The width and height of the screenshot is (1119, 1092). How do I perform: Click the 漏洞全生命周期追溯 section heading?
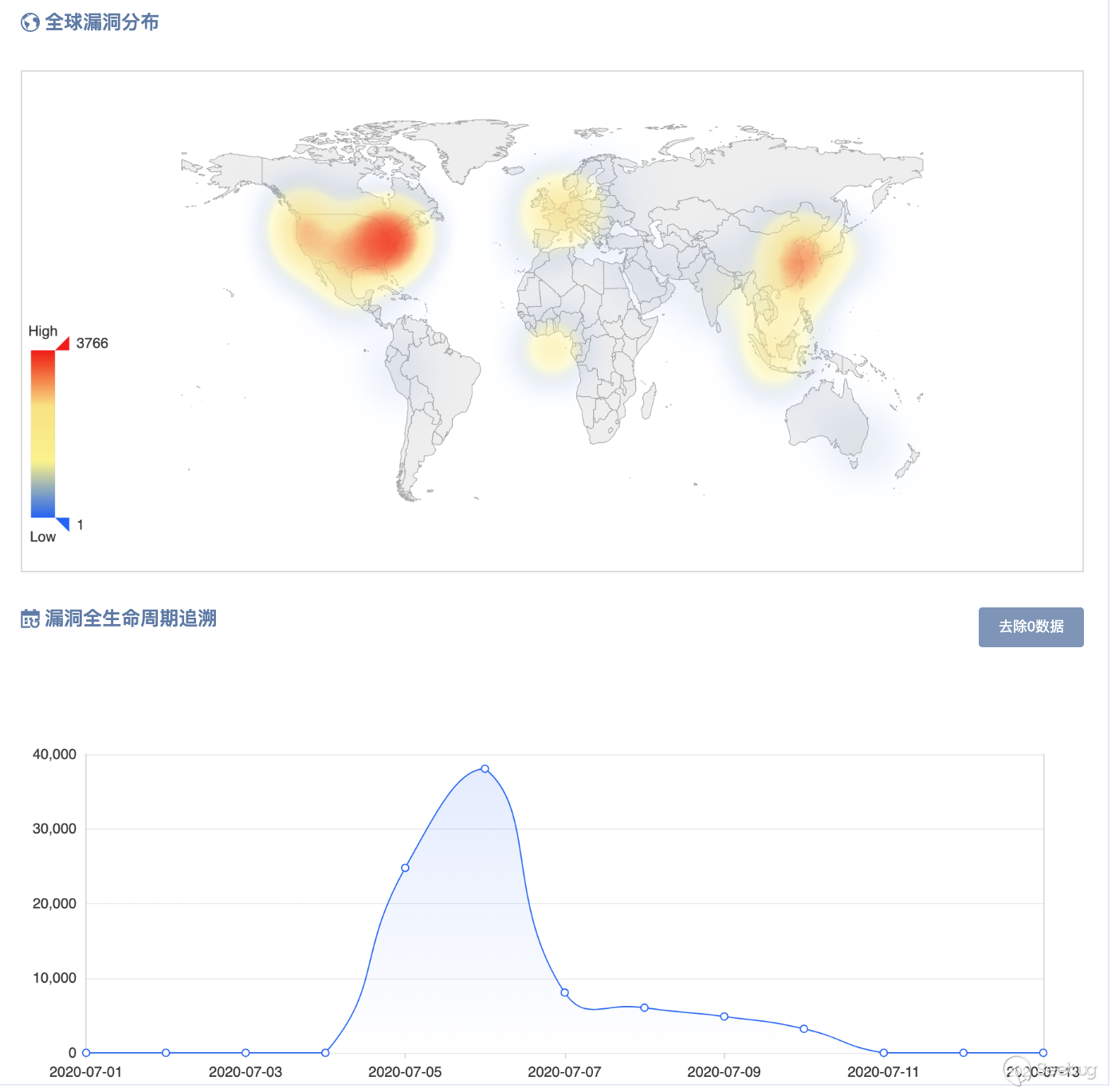click(131, 619)
